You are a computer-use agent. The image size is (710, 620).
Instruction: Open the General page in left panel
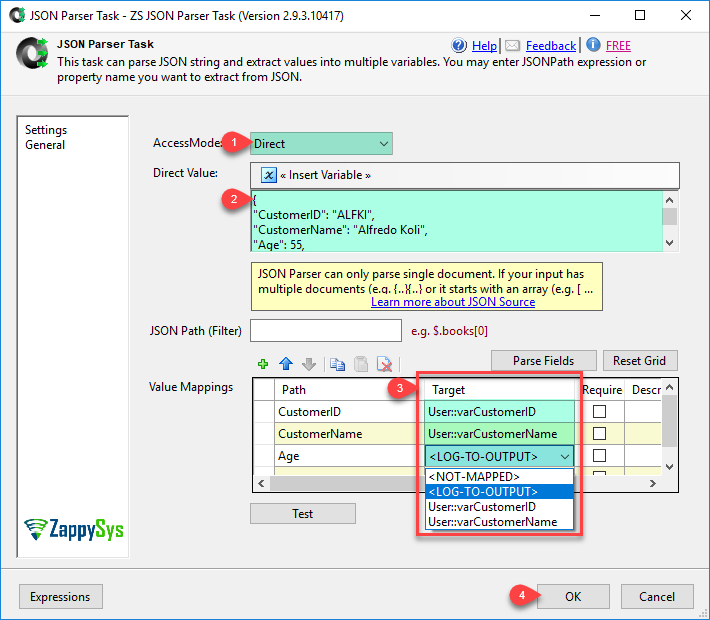45,145
